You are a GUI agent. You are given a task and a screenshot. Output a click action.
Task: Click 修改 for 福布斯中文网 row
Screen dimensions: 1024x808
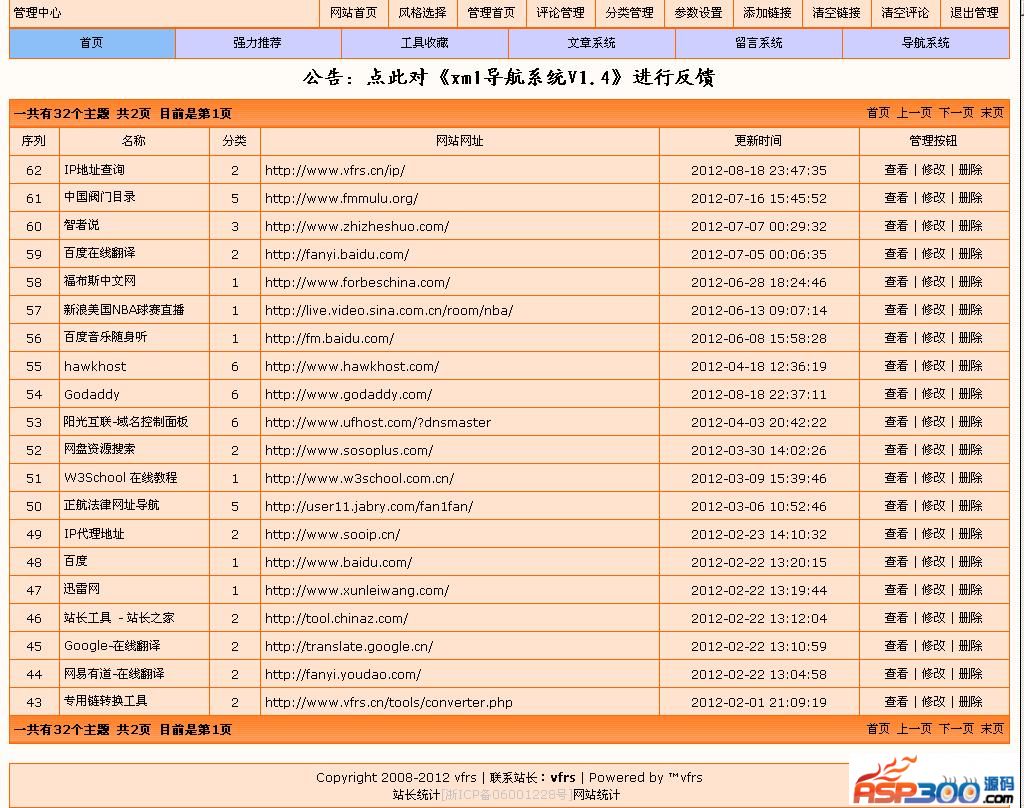pos(933,282)
